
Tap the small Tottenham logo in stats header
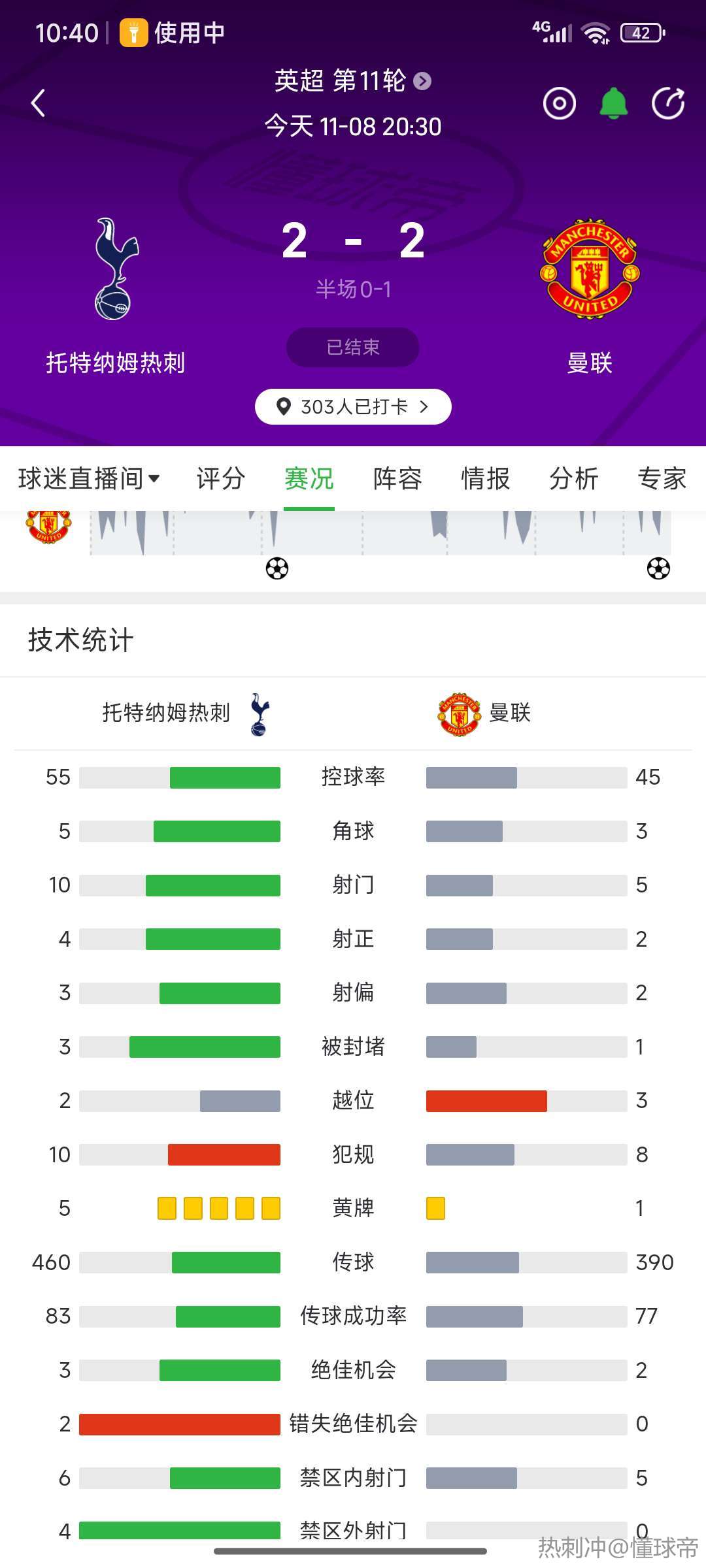tap(260, 713)
